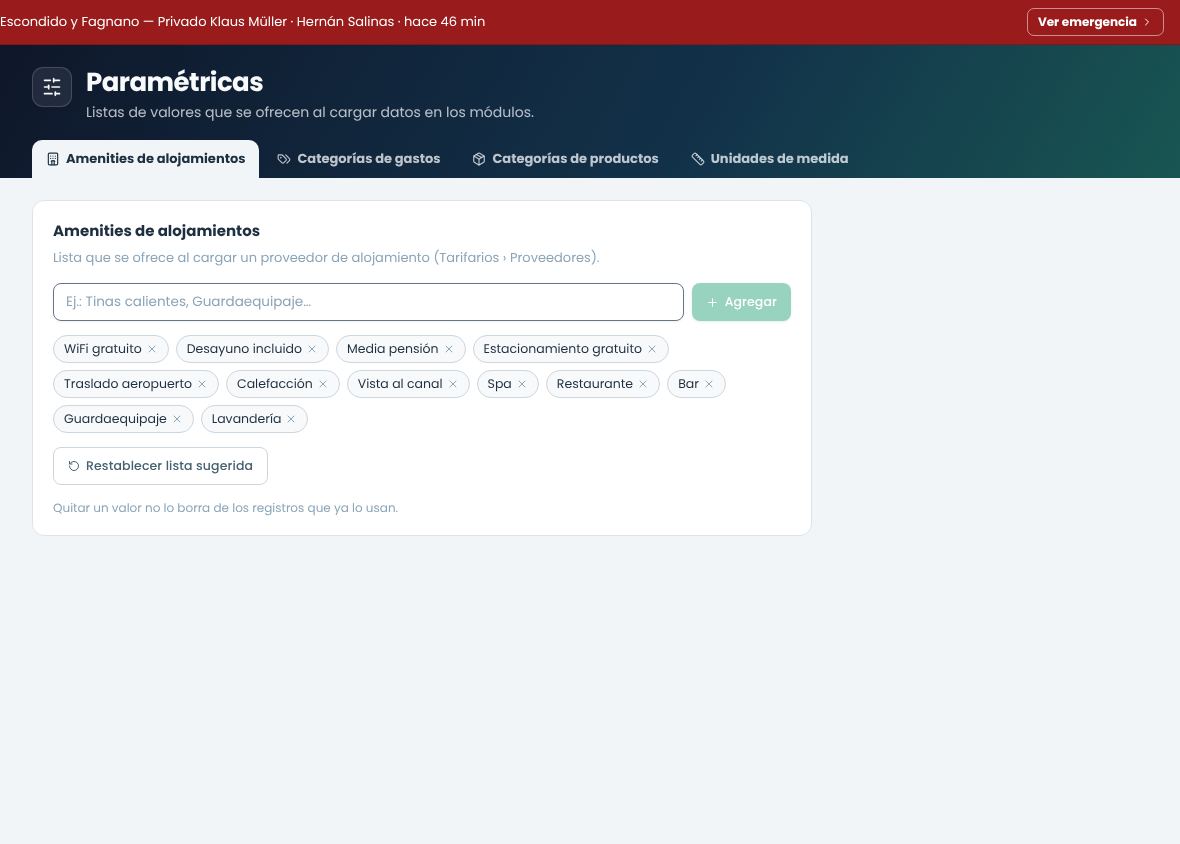Delete the Spa amenity chip
The width and height of the screenshot is (1180, 844).
[x=522, y=384]
